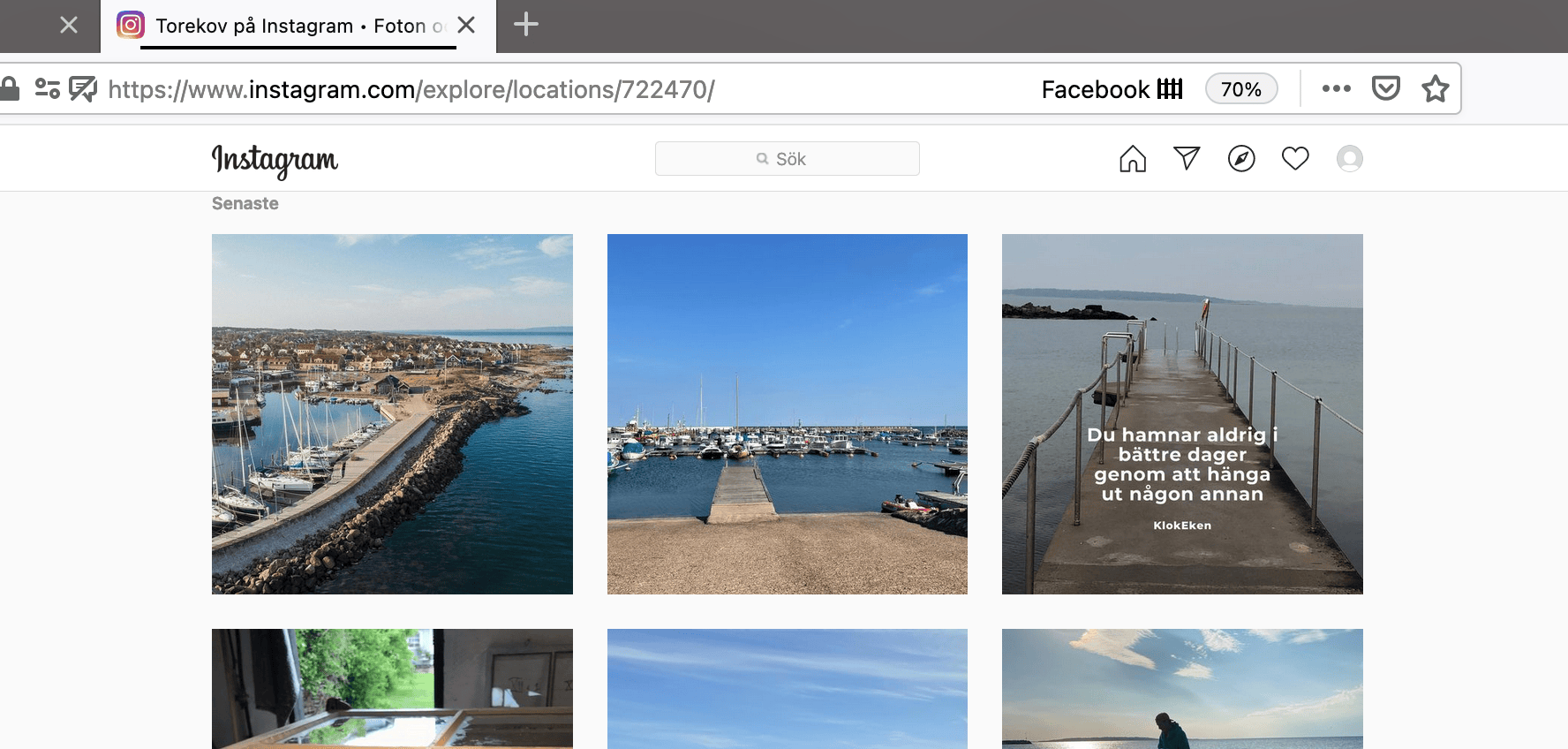Click the Instagram logo

pos(275,160)
